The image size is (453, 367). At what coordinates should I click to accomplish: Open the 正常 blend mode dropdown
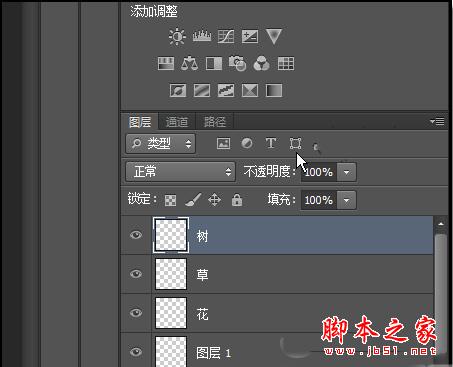pos(180,172)
